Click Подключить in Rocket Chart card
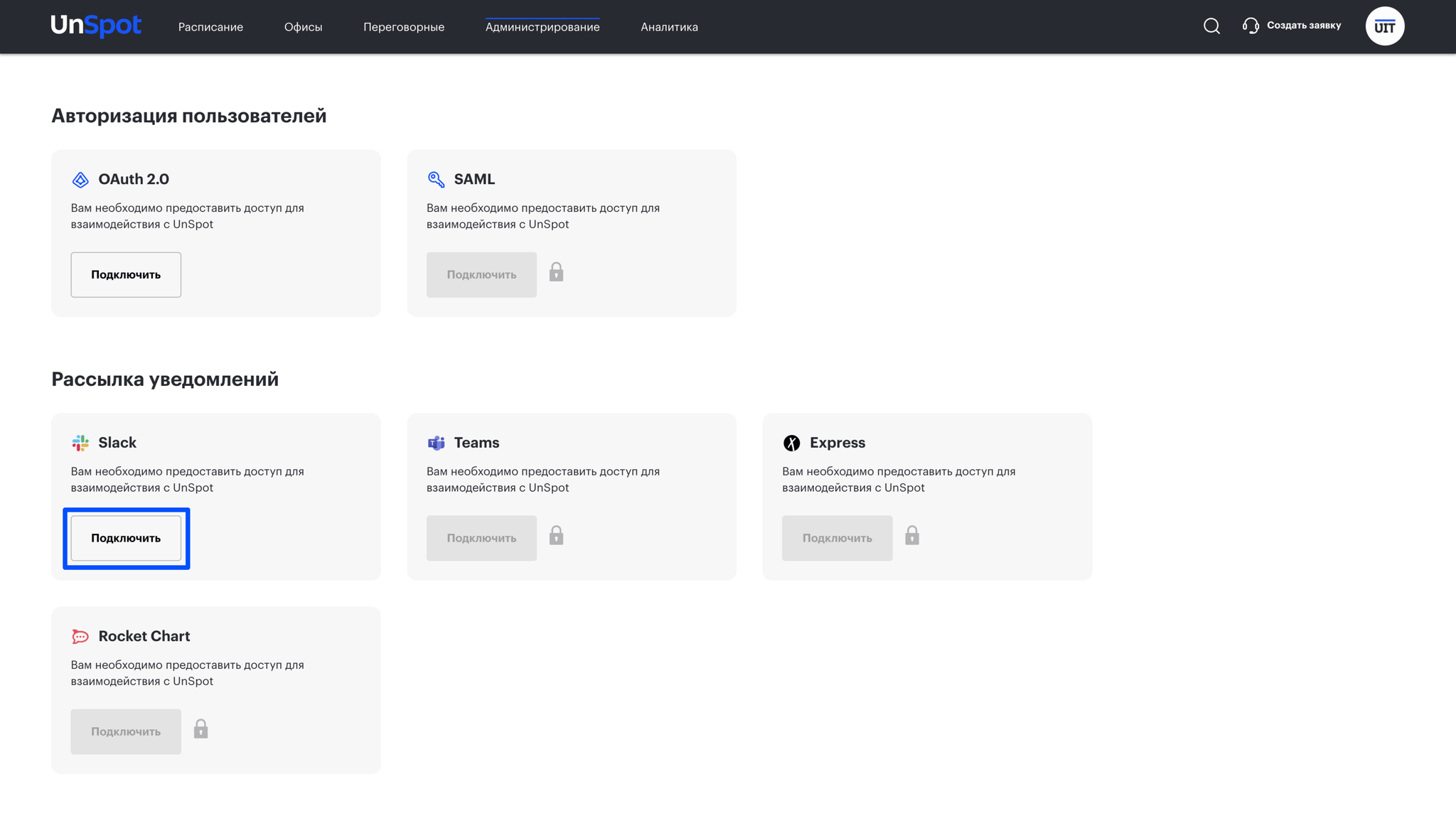 [x=126, y=731]
